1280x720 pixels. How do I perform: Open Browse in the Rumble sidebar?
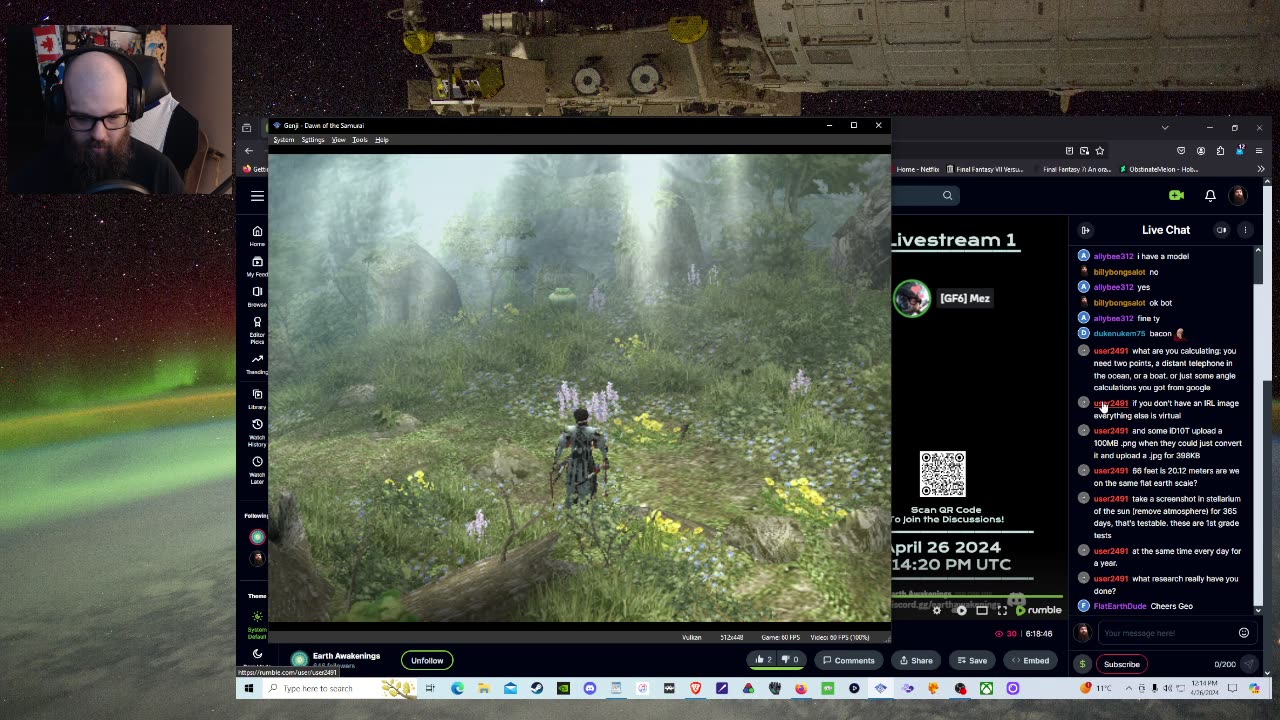257,296
